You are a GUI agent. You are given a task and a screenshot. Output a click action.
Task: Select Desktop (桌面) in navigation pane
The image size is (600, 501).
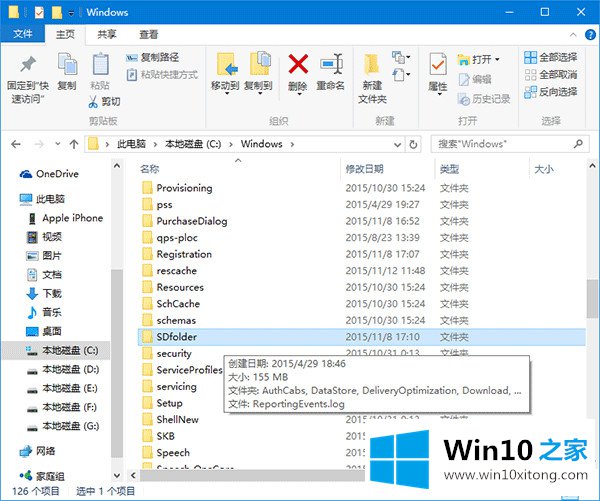[x=44, y=331]
